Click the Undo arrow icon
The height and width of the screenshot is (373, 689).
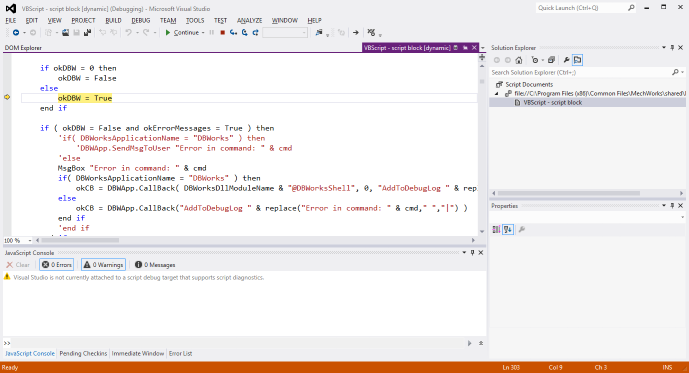[128, 33]
